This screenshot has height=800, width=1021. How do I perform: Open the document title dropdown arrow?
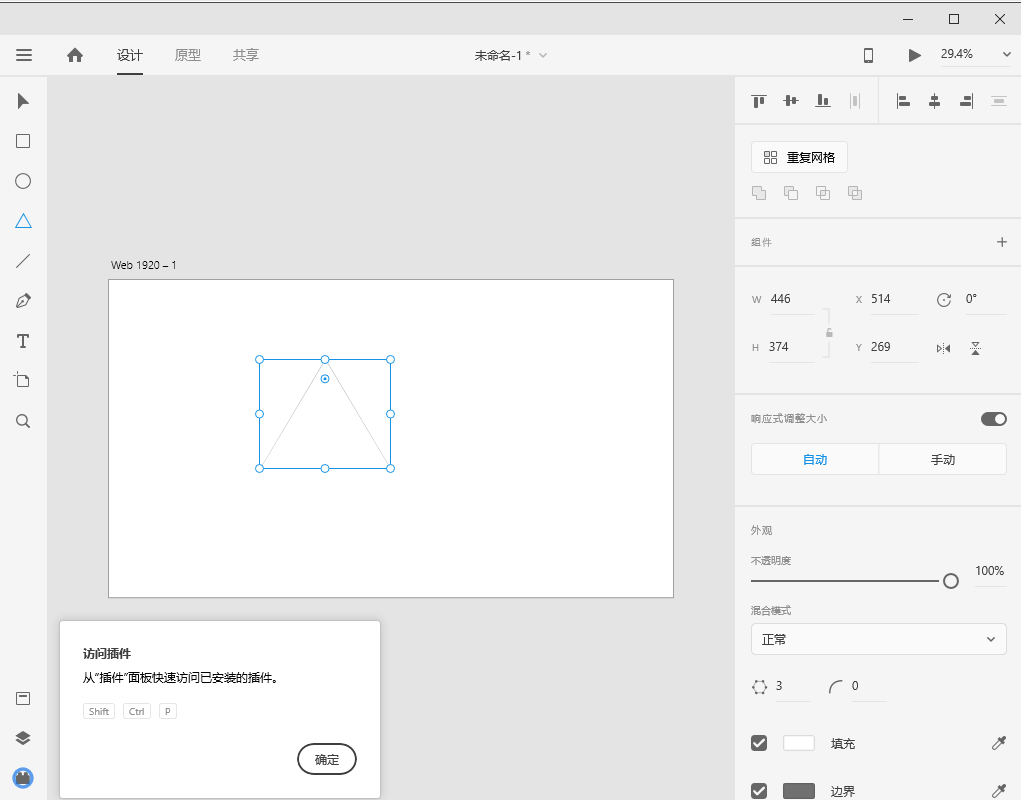click(543, 55)
